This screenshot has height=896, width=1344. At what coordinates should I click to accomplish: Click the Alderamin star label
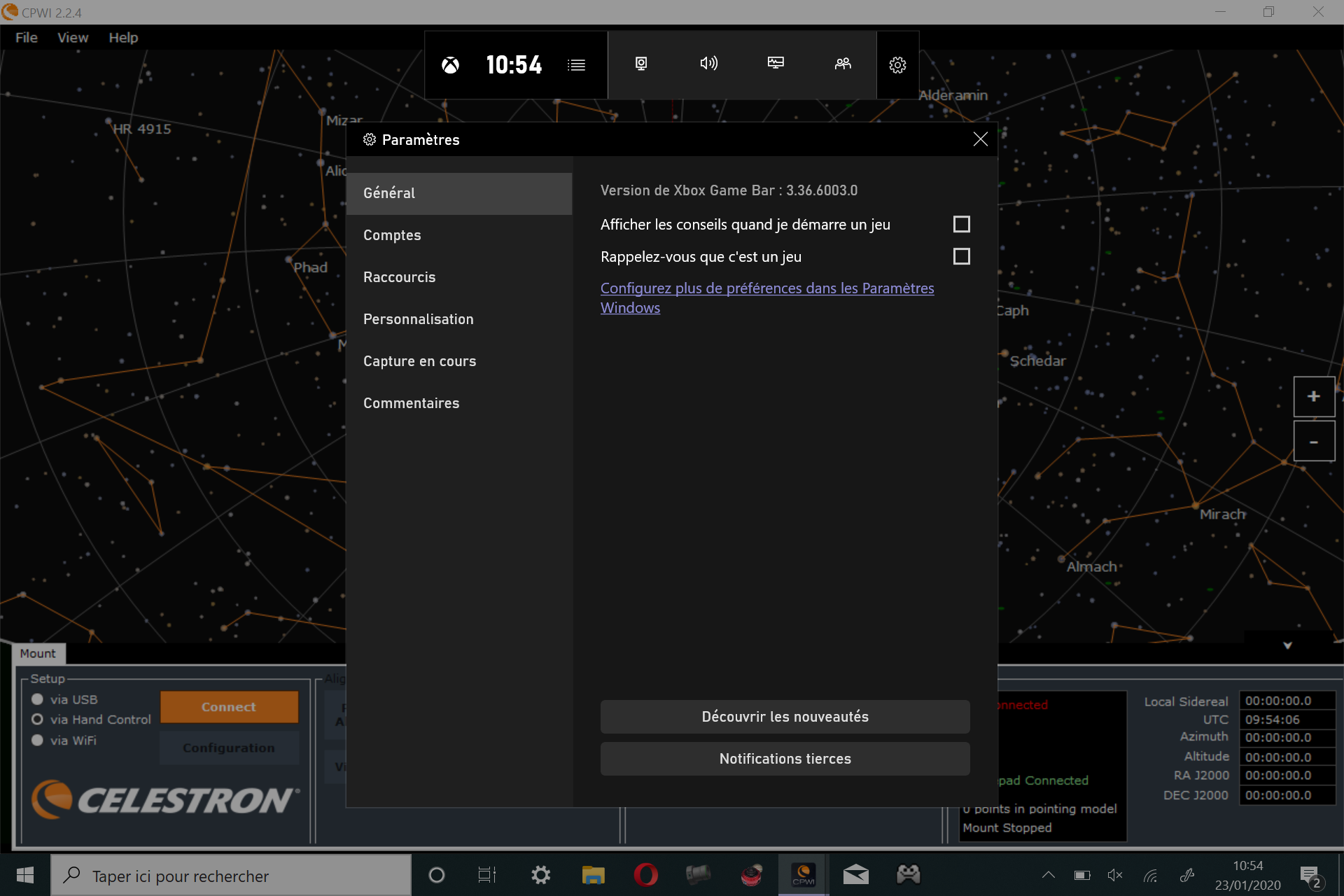(953, 95)
